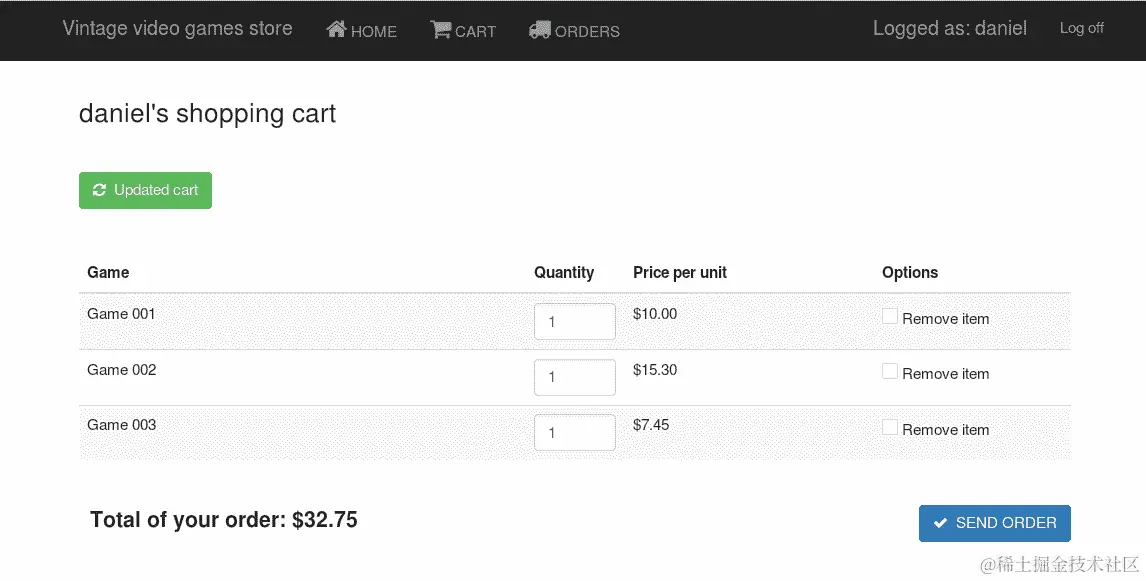
Task: Focus the quantity field for Game 001
Action: (574, 322)
